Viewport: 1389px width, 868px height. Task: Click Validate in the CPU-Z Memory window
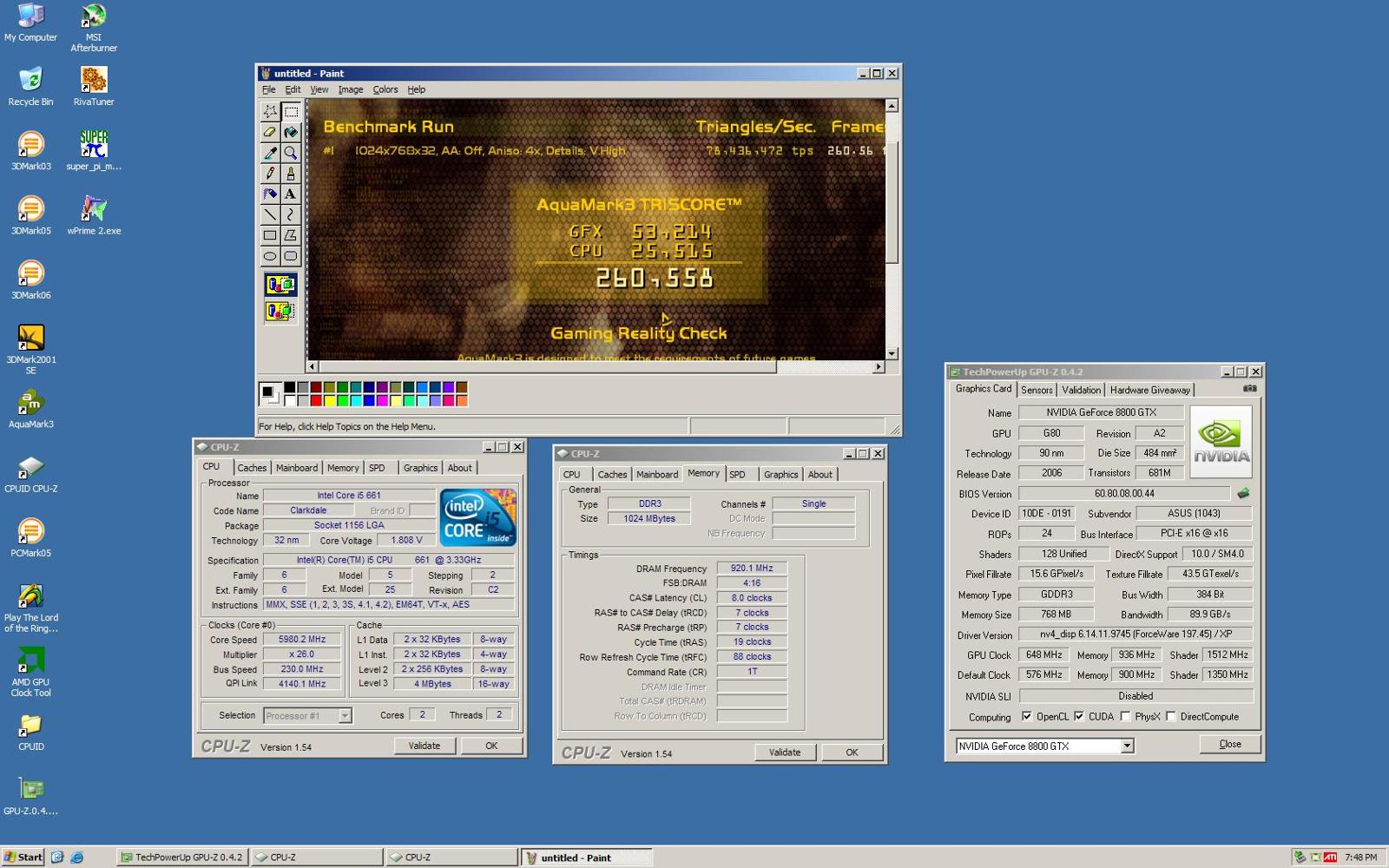[x=785, y=753]
